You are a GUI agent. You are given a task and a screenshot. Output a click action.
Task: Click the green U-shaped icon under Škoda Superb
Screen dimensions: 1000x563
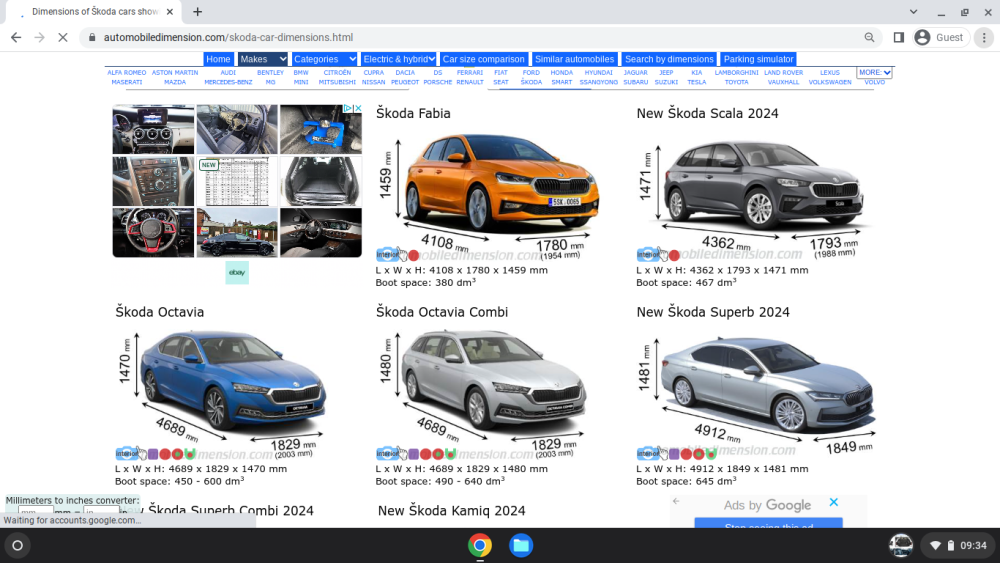[x=710, y=454]
